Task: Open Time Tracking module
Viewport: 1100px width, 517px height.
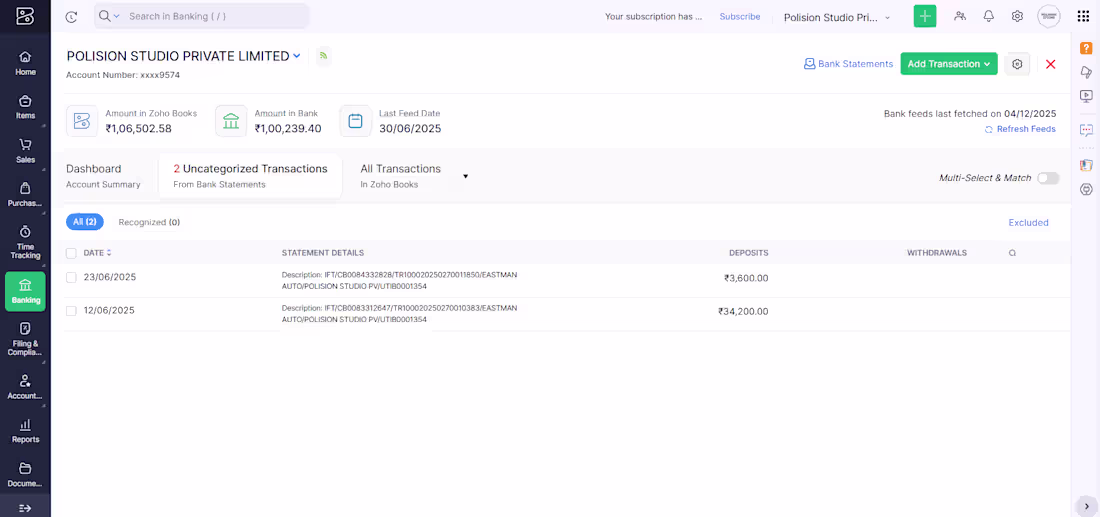Action: click(25, 242)
